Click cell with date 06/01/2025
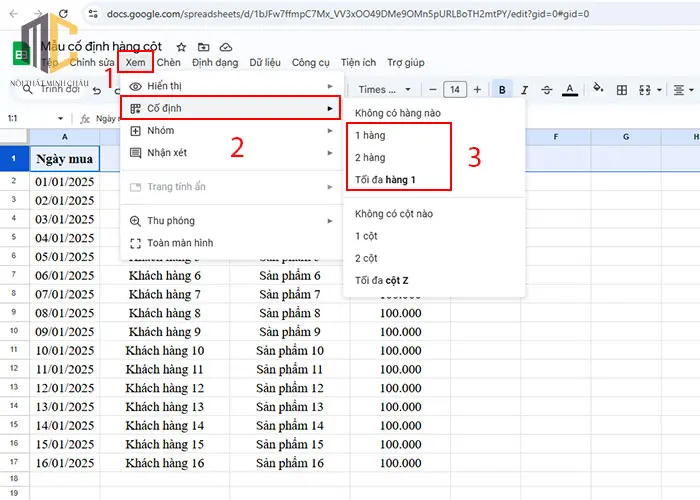This screenshot has height=500, width=700. click(65, 276)
